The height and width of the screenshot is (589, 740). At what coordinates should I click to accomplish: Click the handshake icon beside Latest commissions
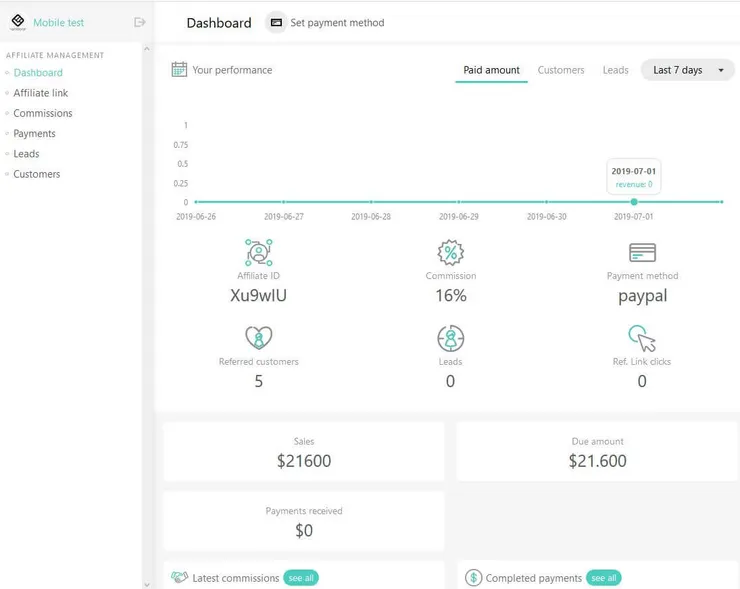[179, 577]
